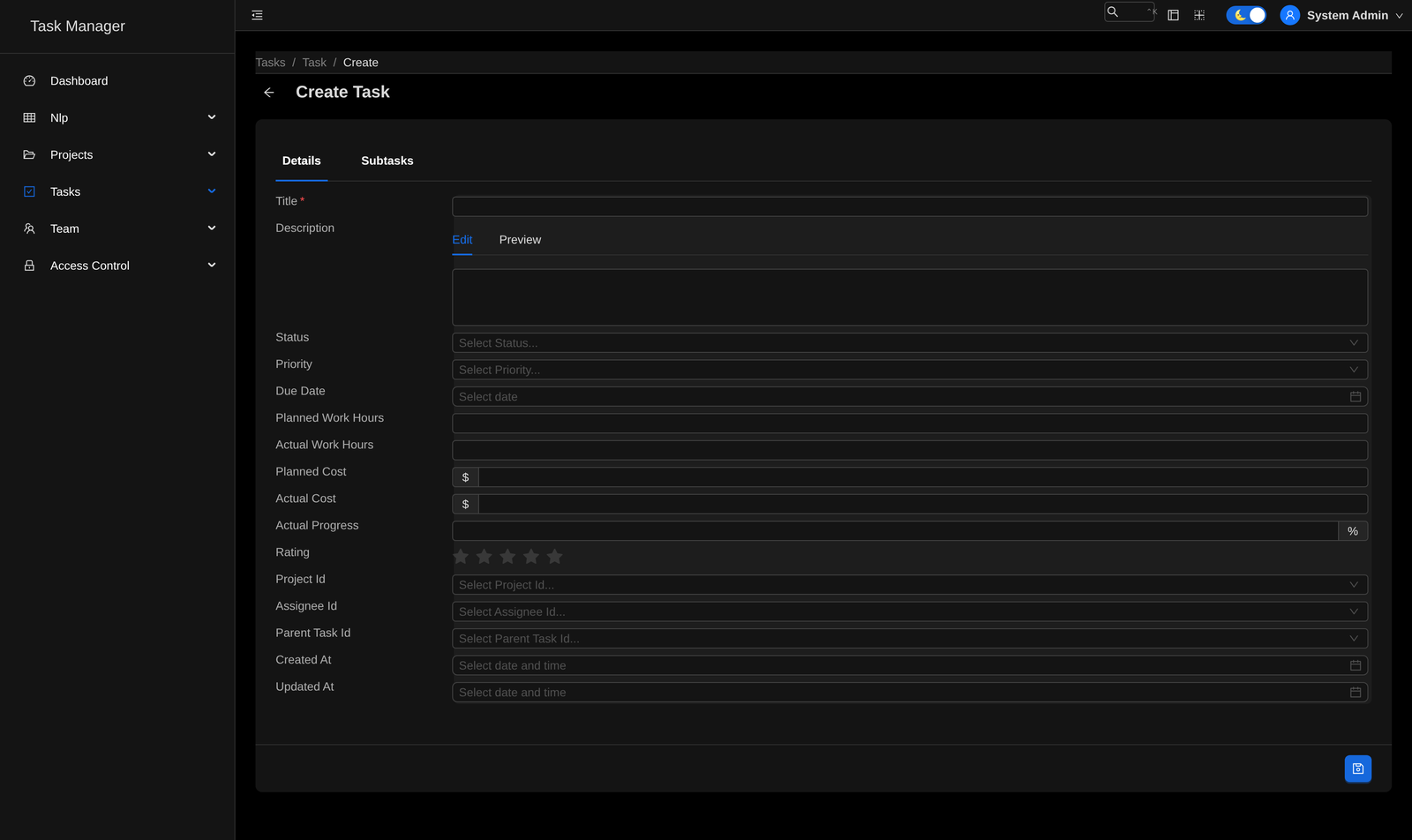Click the Tasks checkbox icon in sidebar
The width and height of the screenshot is (1412, 840).
(x=29, y=191)
